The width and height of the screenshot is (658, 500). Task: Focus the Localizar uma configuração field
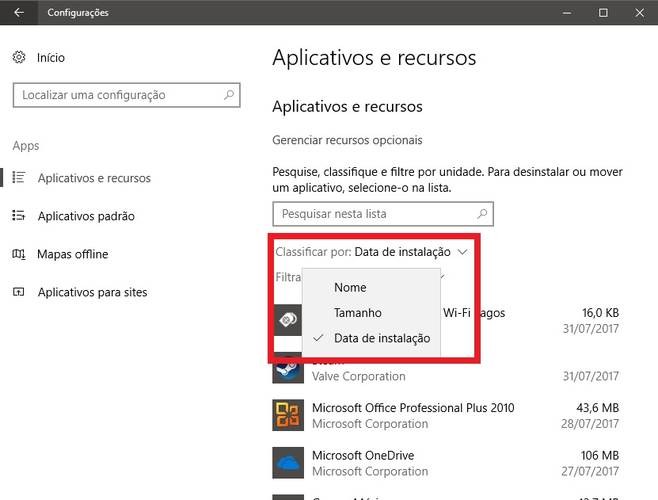click(127, 95)
